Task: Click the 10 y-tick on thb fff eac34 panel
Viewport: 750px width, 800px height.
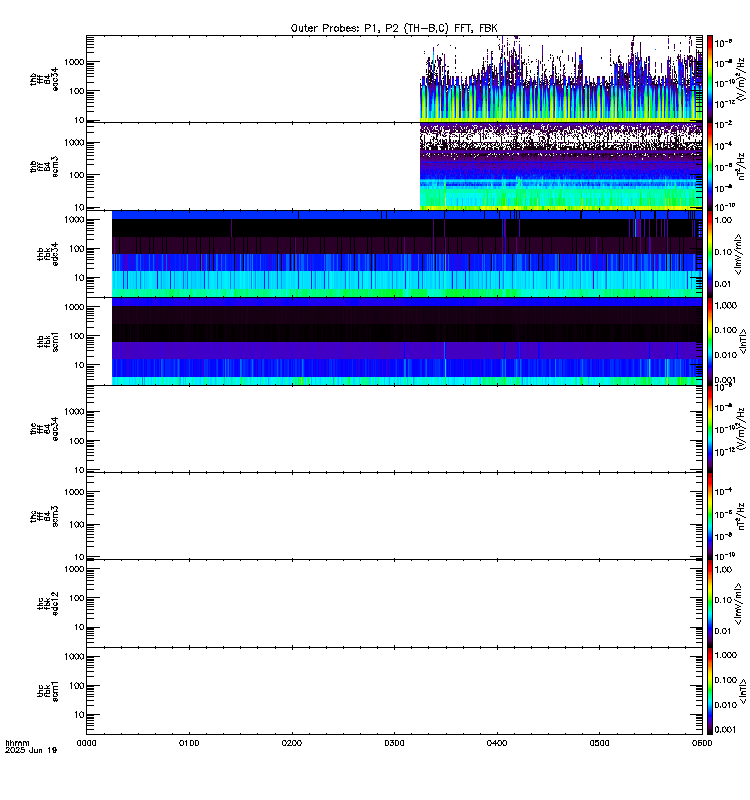Action: (79, 120)
